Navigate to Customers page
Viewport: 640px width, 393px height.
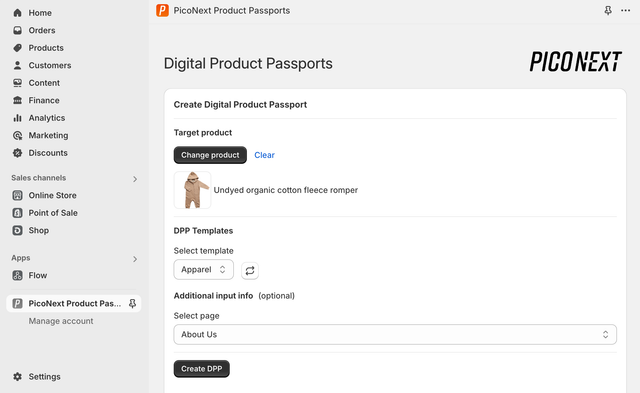click(x=50, y=65)
